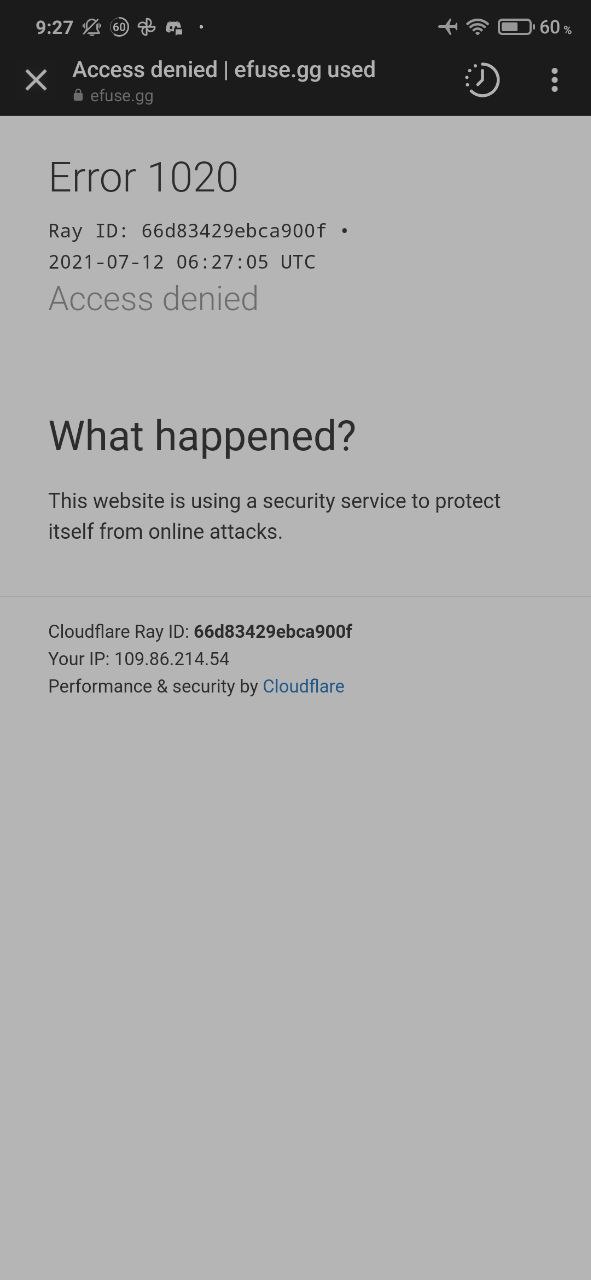Select the Error 1020 heading
Screen dimensions: 591x1280
143,178
